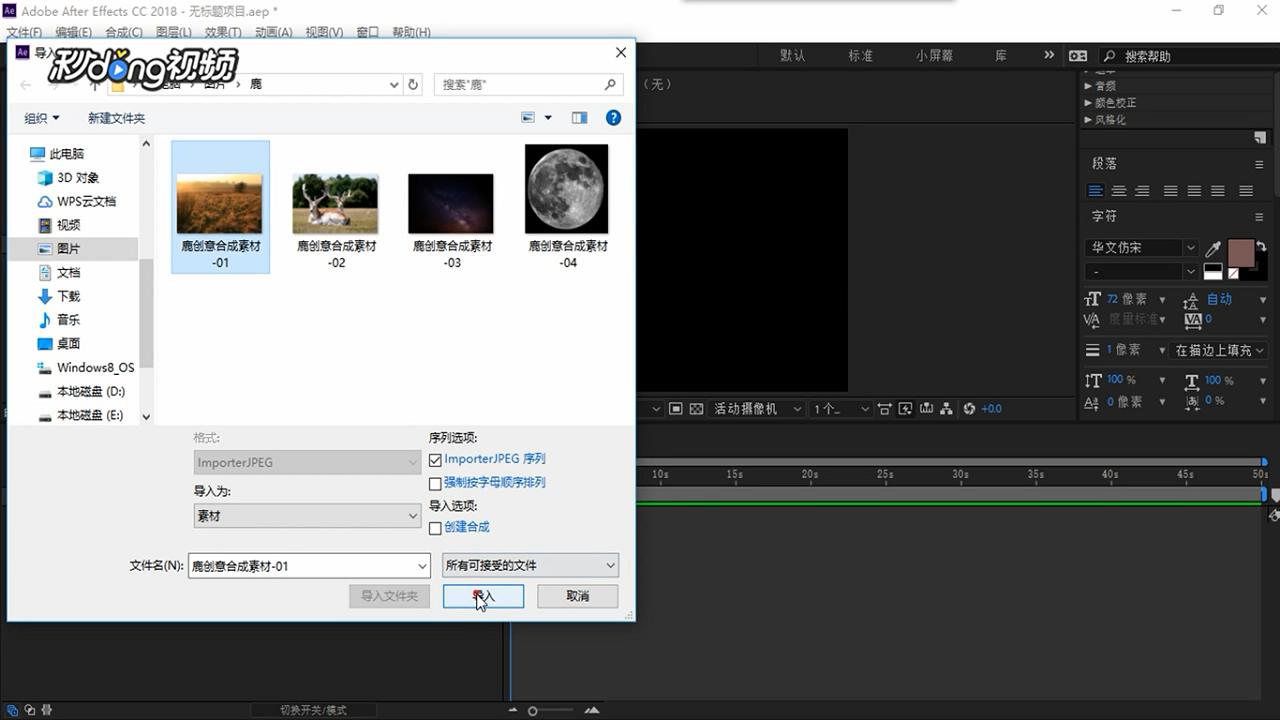Click the timeline zoom slider handle

[x=533, y=711]
